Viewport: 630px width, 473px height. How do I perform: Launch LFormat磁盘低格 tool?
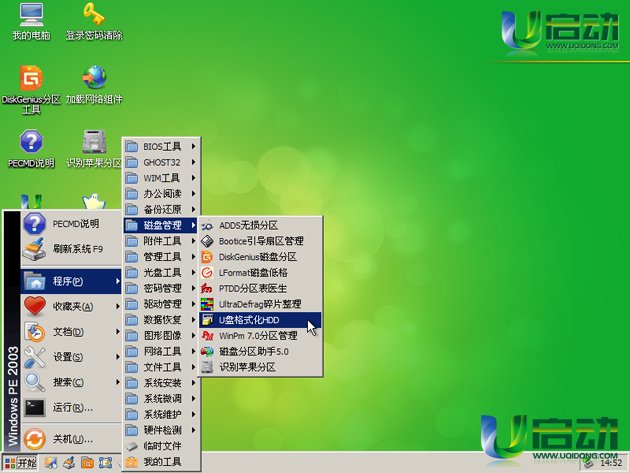pos(260,272)
